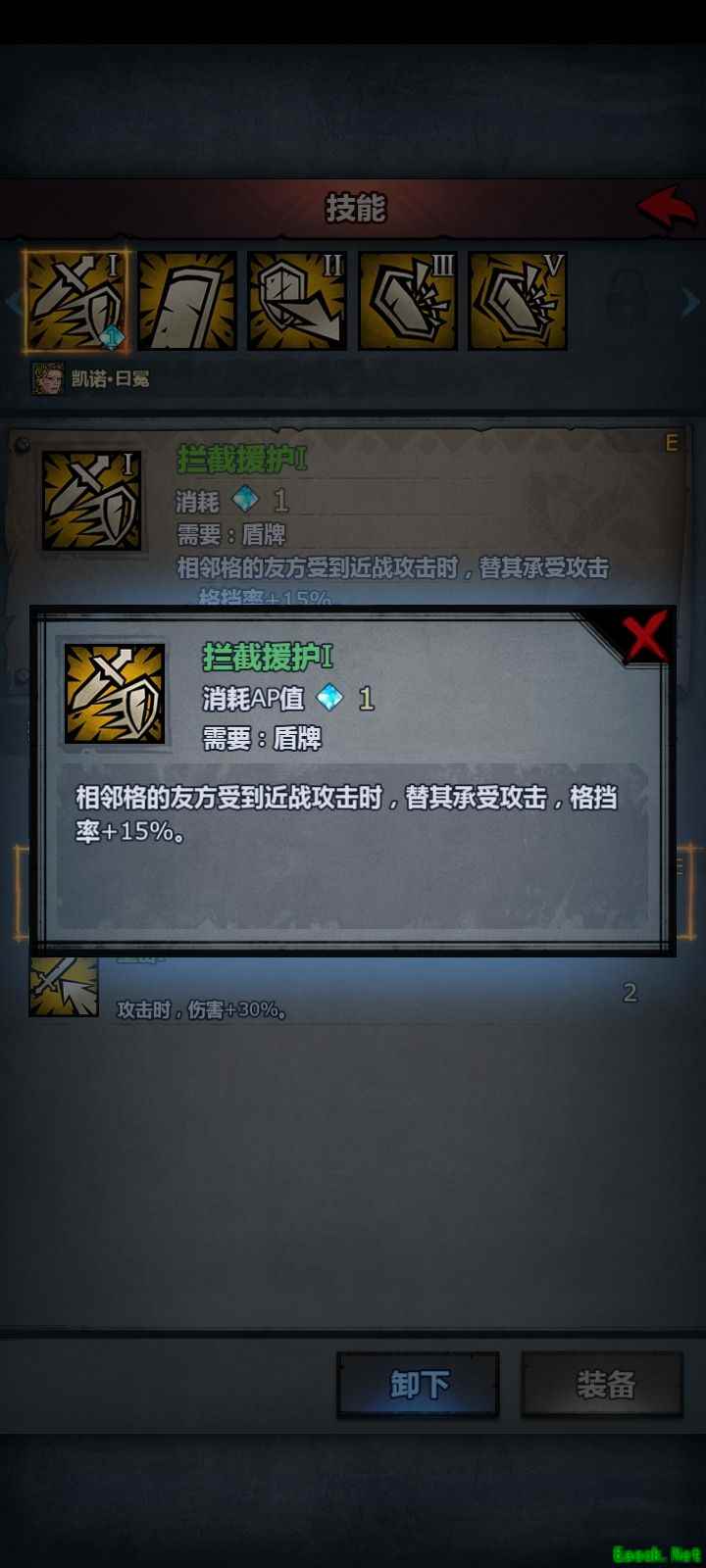Viewport: 706px width, 1568px height.
Task: Select the first skill icon 拦截援护 I
Action: 76,301
